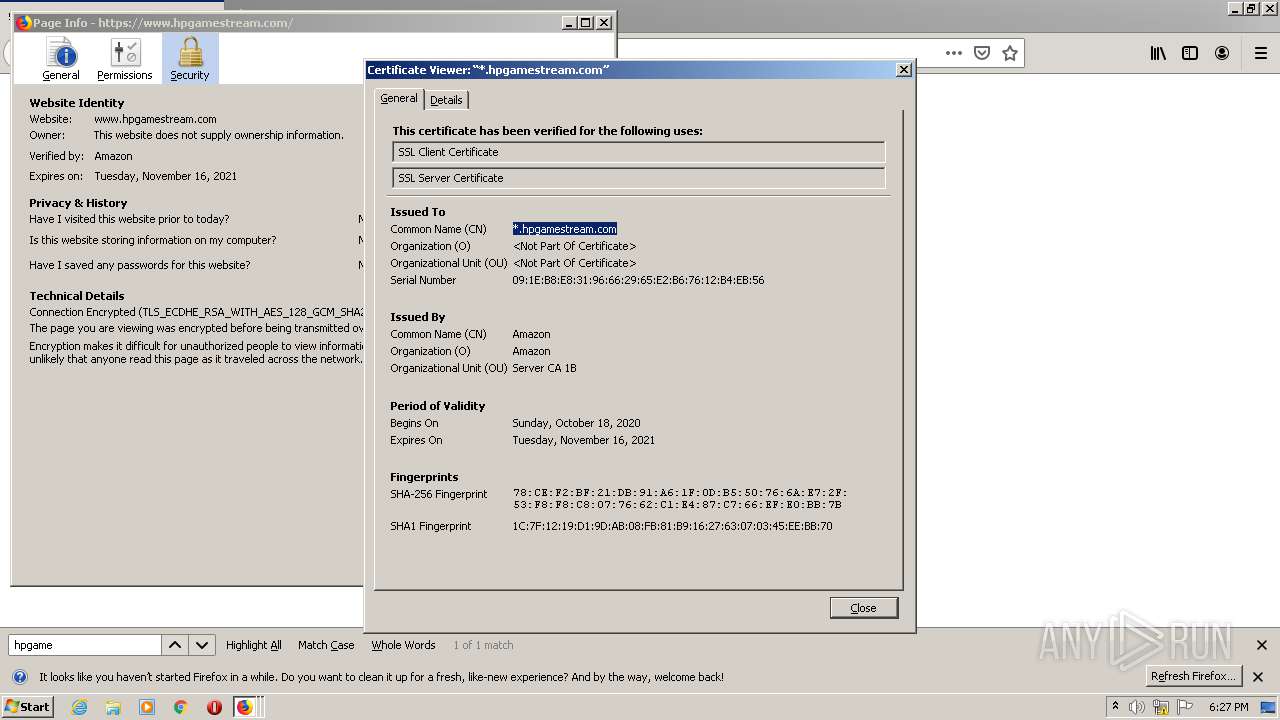The height and width of the screenshot is (720, 1280).
Task: Launch Internet Explorer from taskbar
Action: [x=79, y=707]
